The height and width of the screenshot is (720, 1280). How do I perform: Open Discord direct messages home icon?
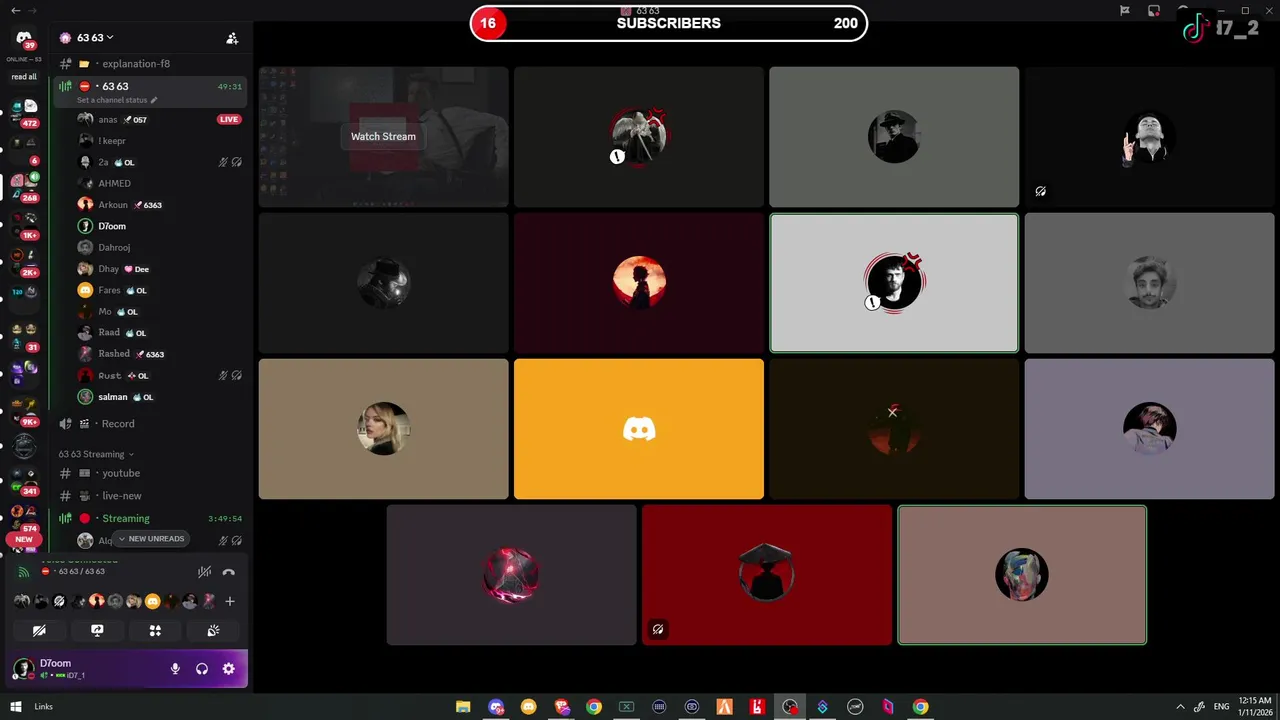coord(24,37)
